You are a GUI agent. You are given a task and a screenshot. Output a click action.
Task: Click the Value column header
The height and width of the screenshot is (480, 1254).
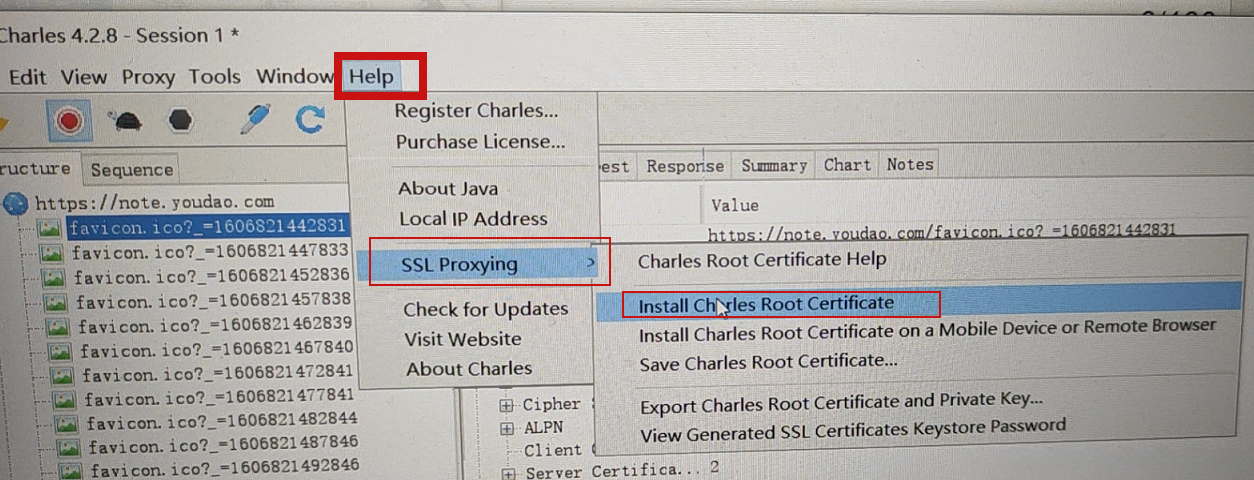(735, 206)
